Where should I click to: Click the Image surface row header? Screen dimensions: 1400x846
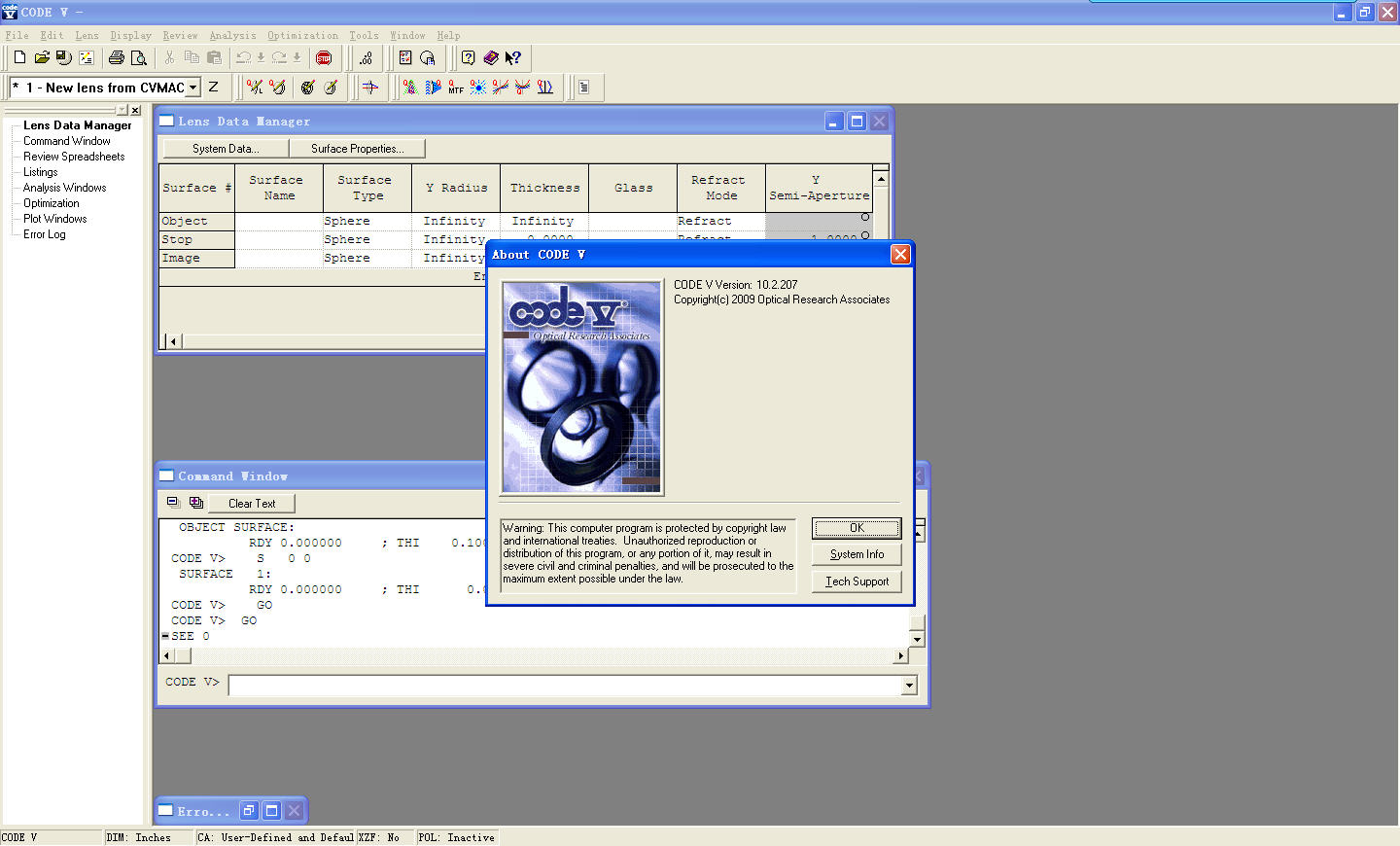[196, 258]
